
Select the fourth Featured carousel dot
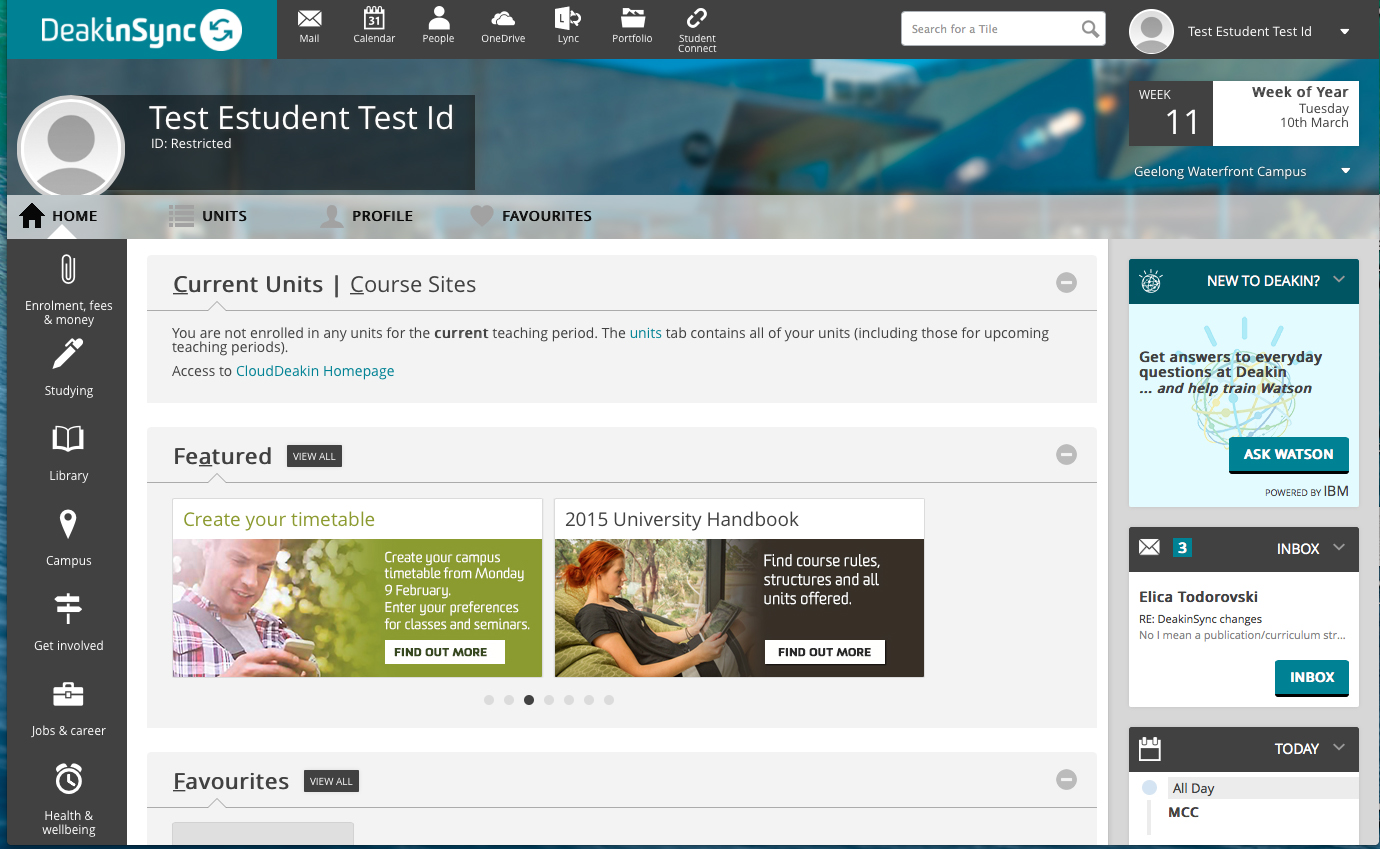coord(549,700)
